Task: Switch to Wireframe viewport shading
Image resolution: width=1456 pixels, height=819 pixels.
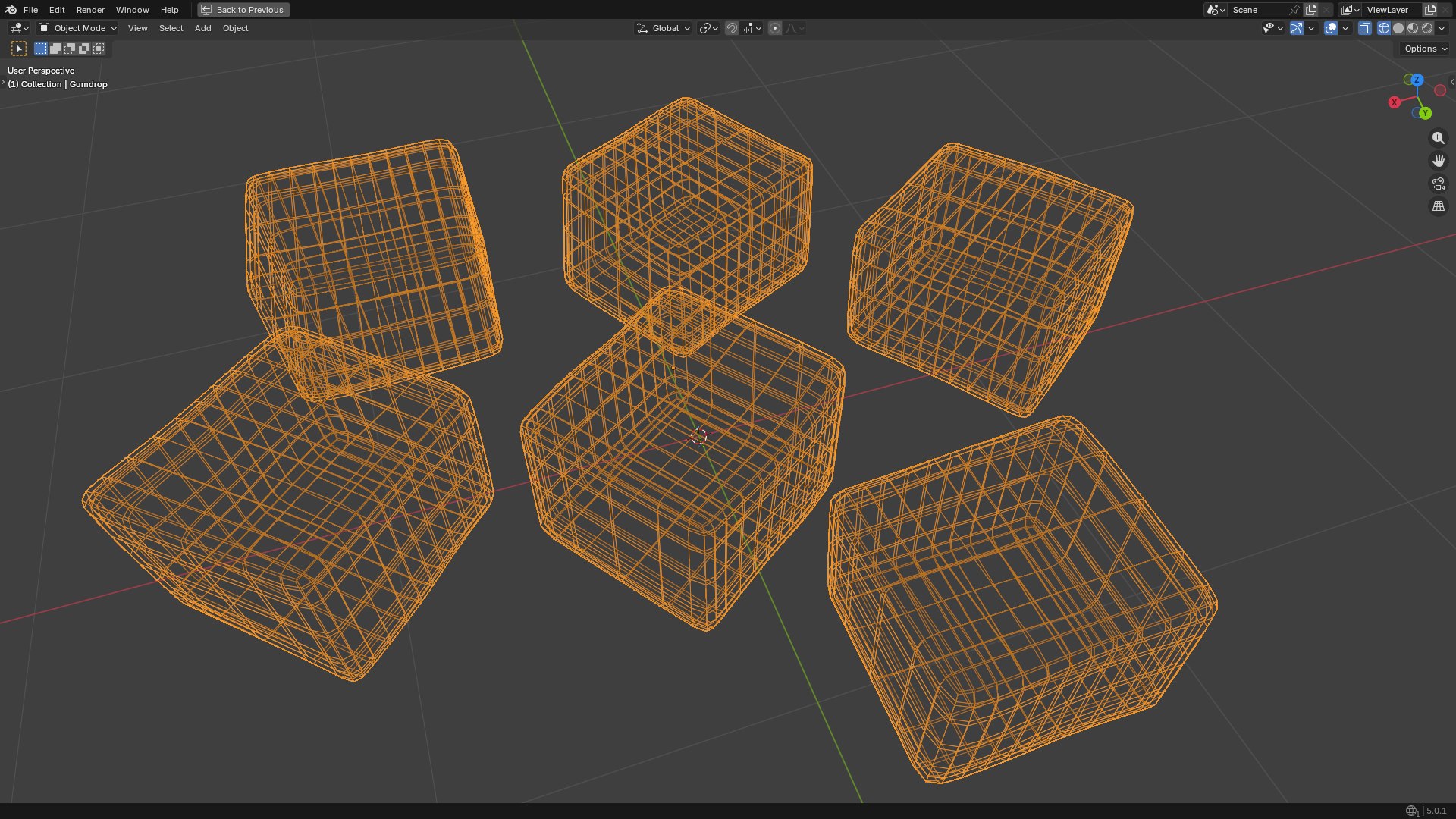Action: [1384, 28]
